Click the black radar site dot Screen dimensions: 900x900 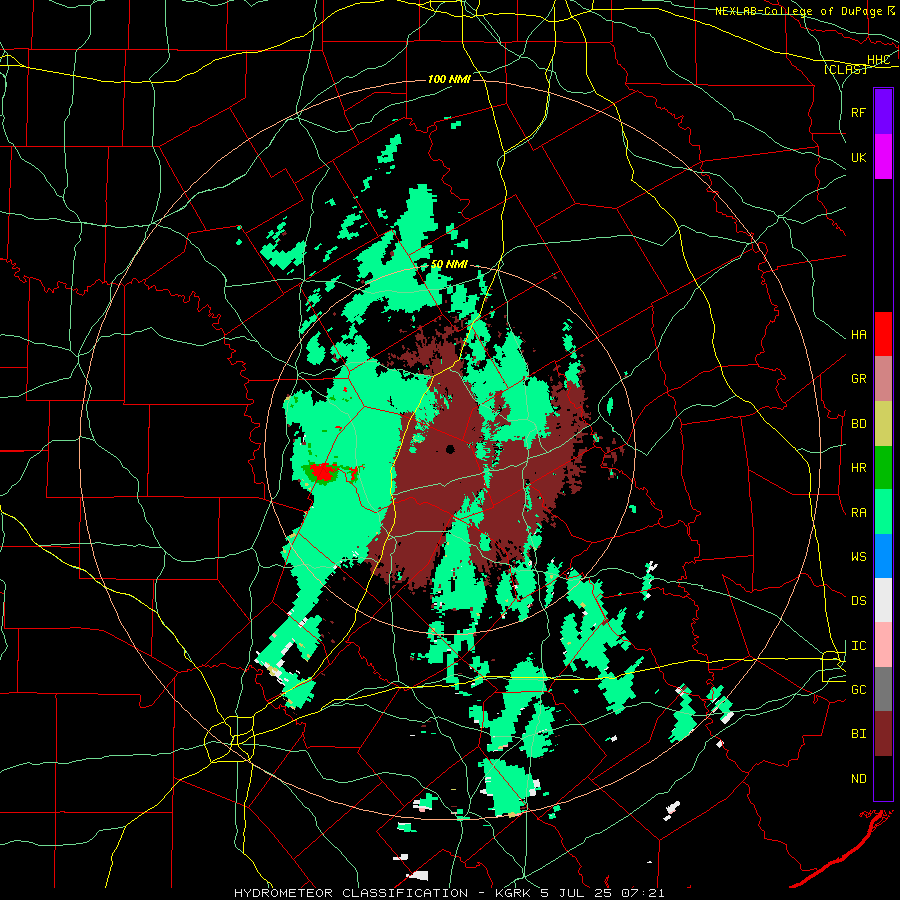point(450,449)
